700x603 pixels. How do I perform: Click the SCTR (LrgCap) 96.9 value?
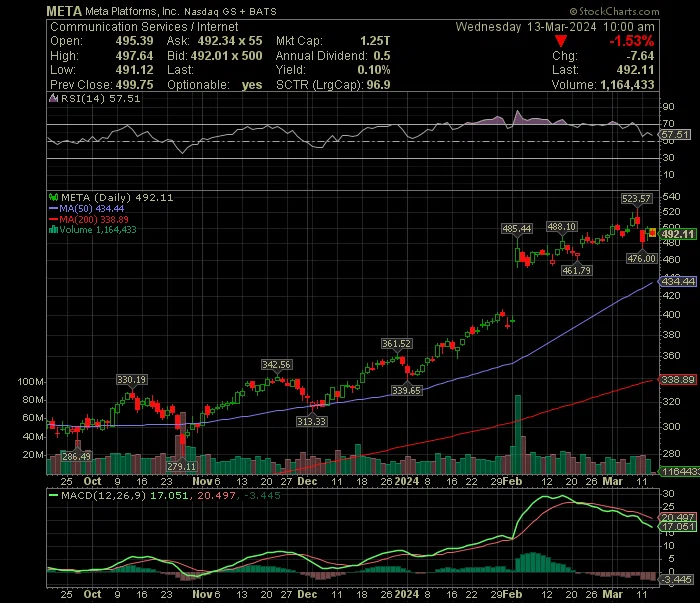pyautogui.click(x=378, y=85)
